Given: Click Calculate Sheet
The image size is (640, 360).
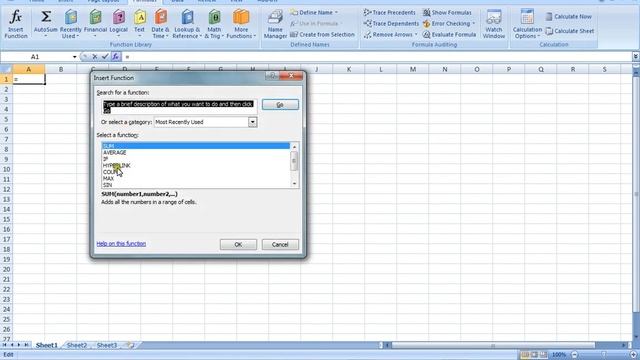Looking at the screenshot, I should point(570,31).
